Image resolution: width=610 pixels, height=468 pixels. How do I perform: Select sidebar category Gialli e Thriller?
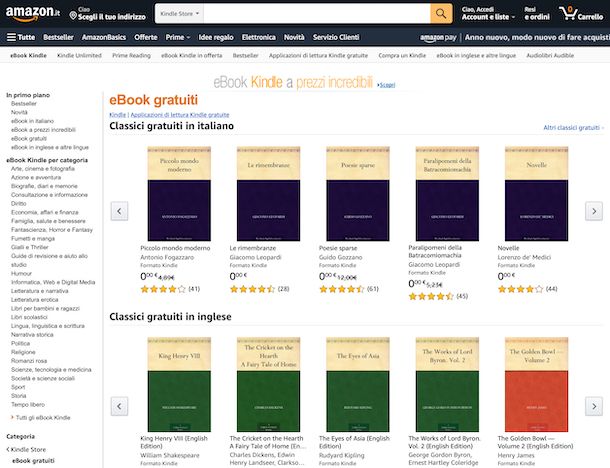[30, 247]
